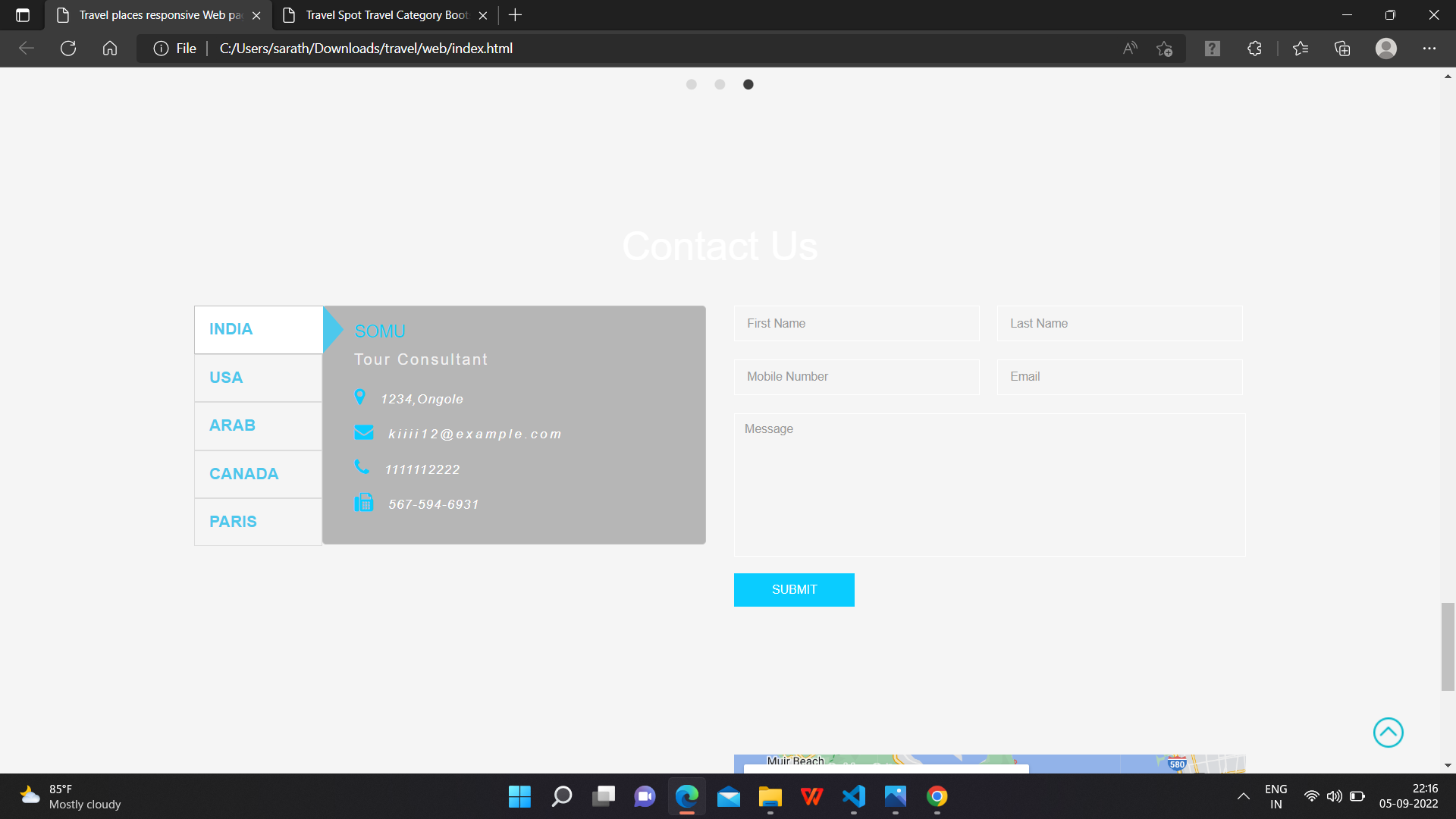Open the PARIS location entry
The image size is (1456, 819).
click(233, 522)
